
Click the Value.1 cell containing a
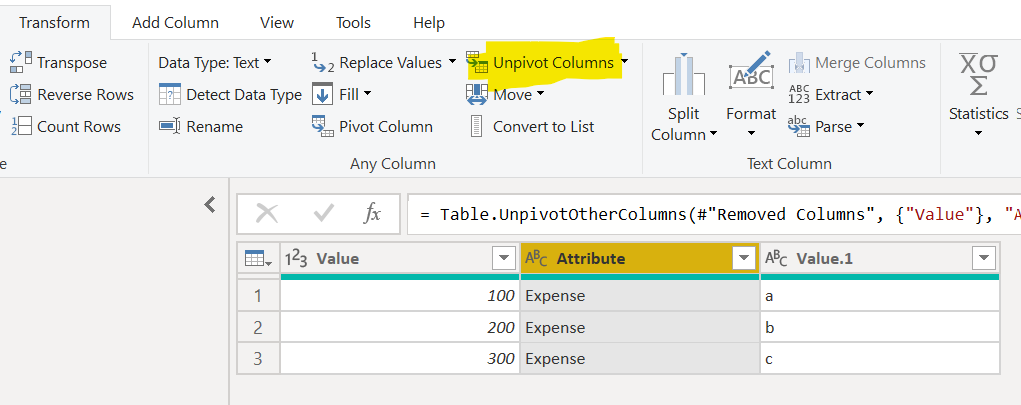coord(880,296)
